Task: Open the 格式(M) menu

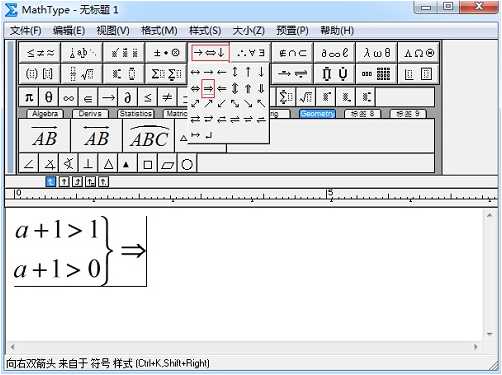Action: tap(159, 31)
